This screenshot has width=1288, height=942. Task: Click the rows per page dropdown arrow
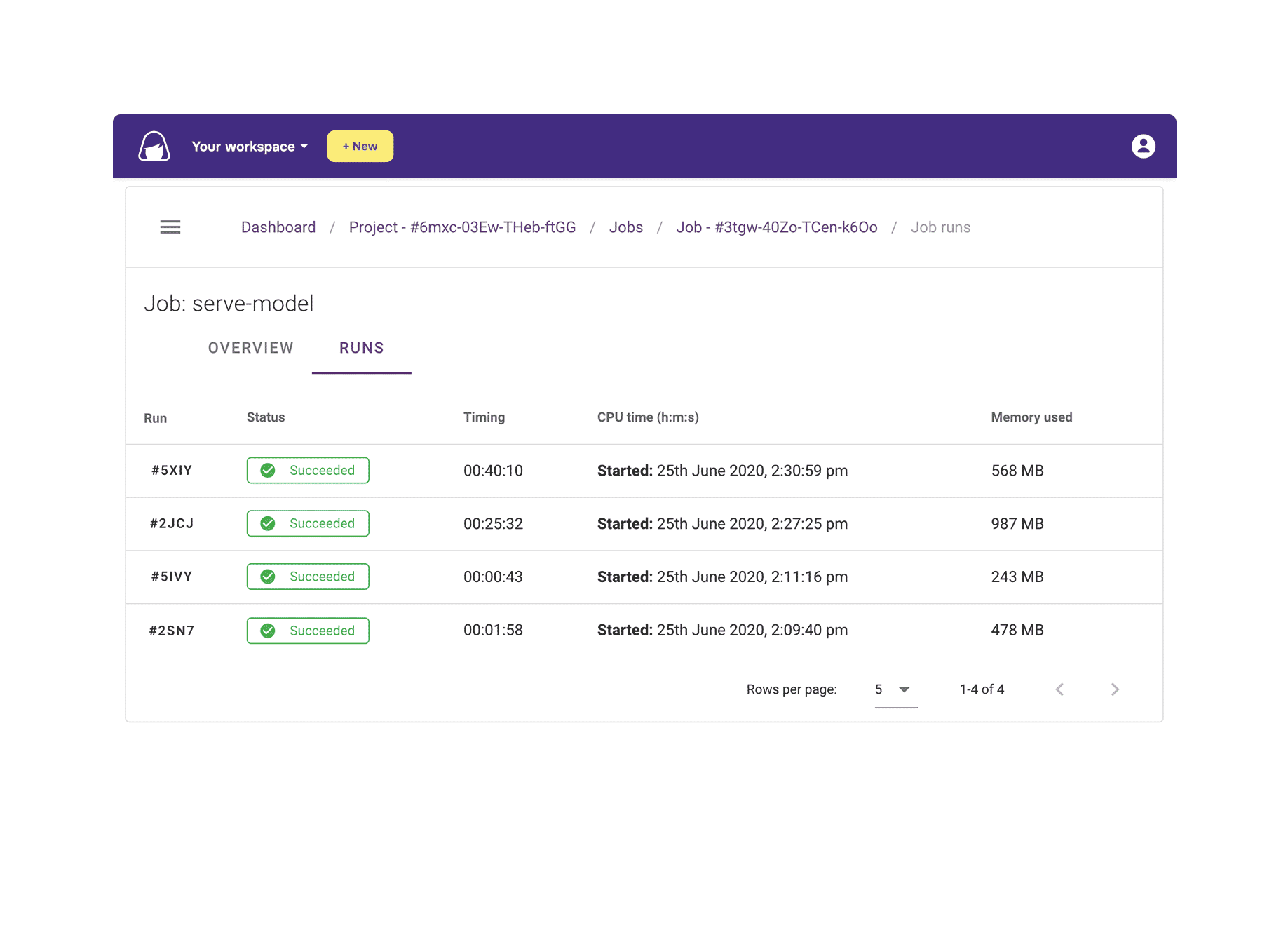click(x=904, y=689)
